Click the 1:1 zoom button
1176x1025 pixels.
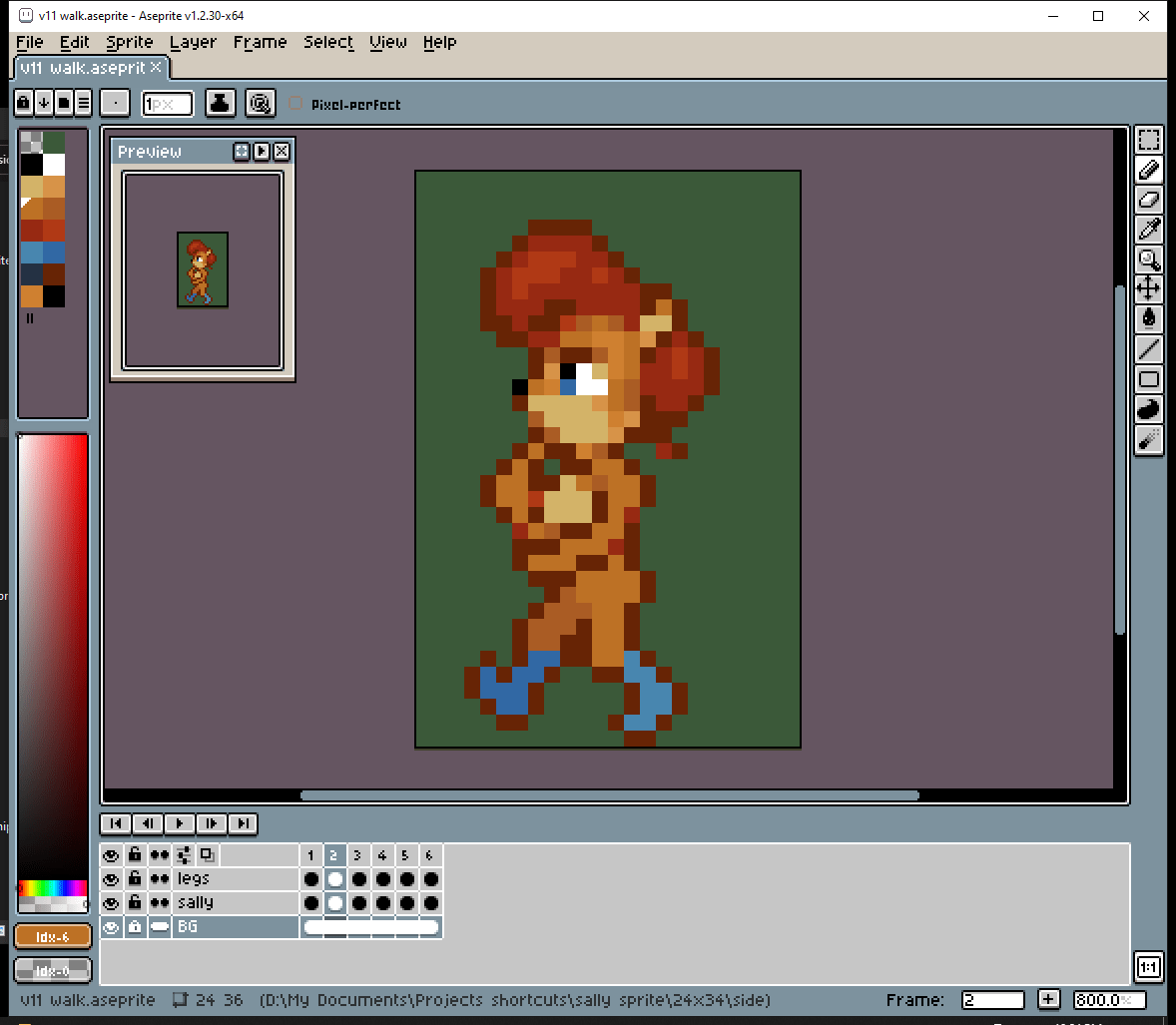coord(1148,967)
